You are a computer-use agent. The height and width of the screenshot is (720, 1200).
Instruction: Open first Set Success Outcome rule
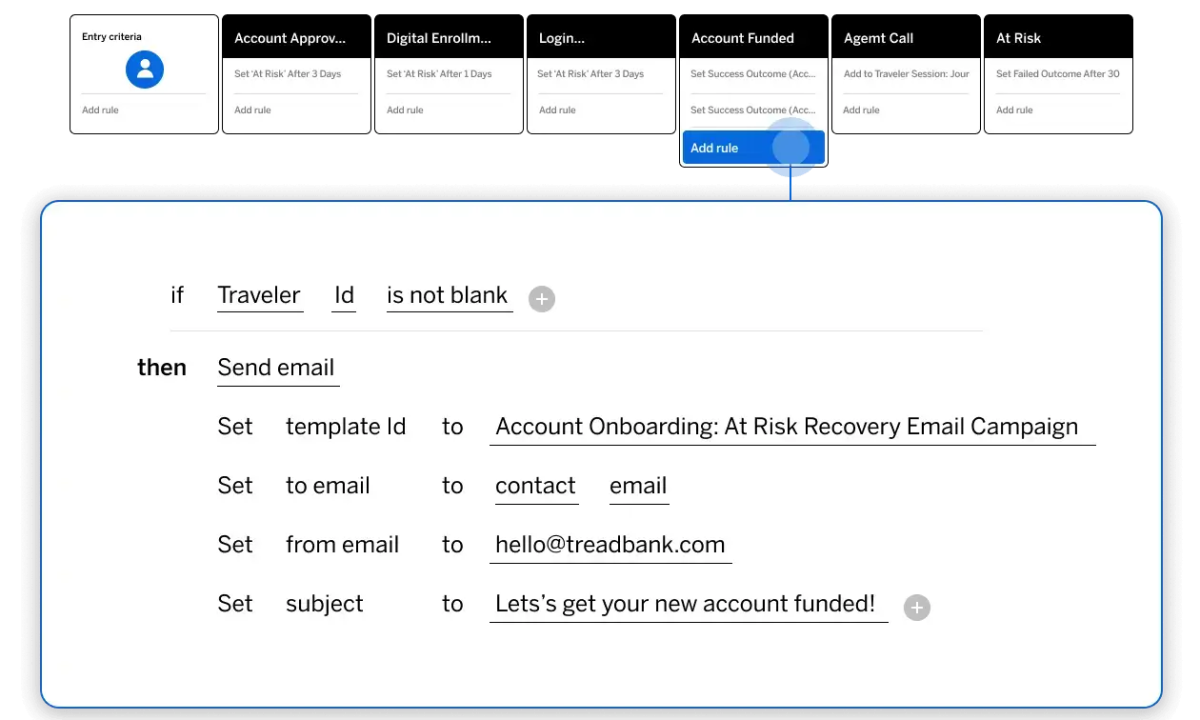click(x=753, y=74)
